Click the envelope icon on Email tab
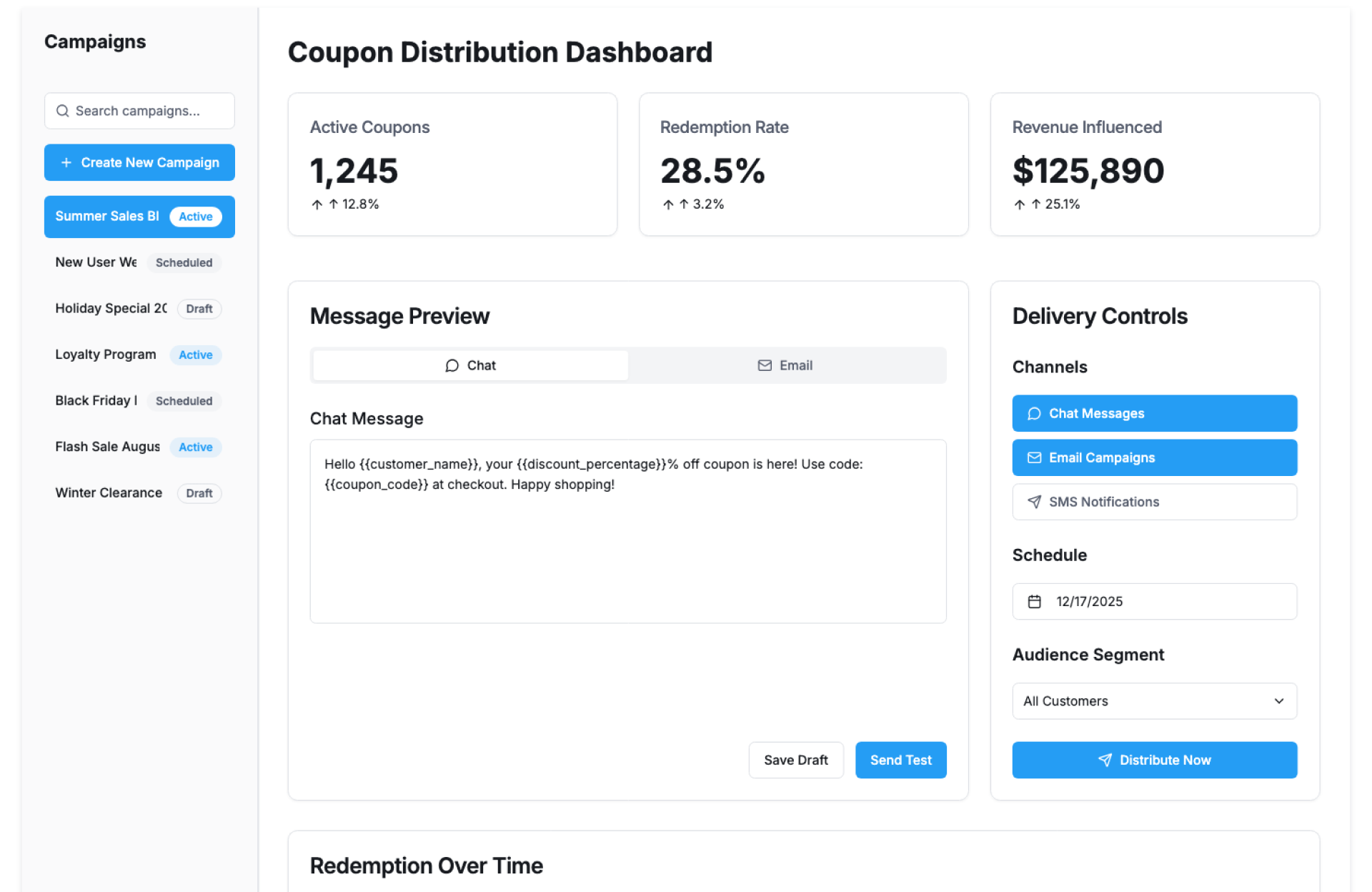The image size is (1372, 892). [765, 366]
